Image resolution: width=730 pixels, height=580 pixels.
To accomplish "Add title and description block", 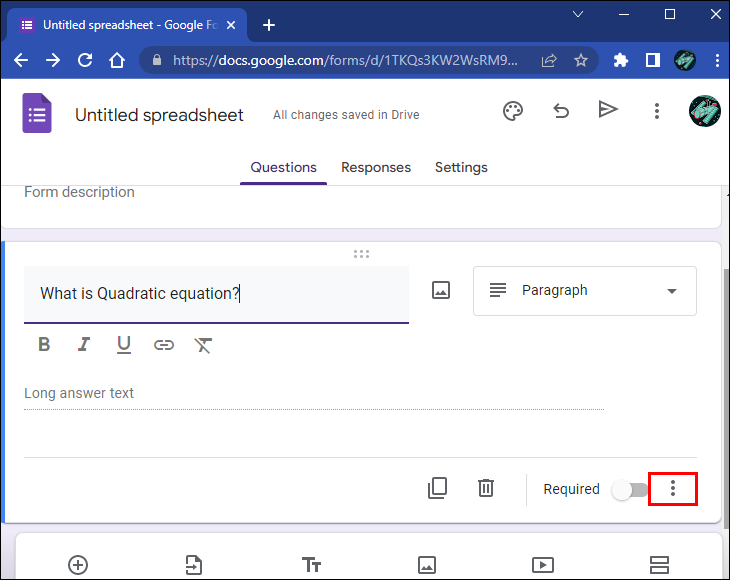I will (x=311, y=565).
